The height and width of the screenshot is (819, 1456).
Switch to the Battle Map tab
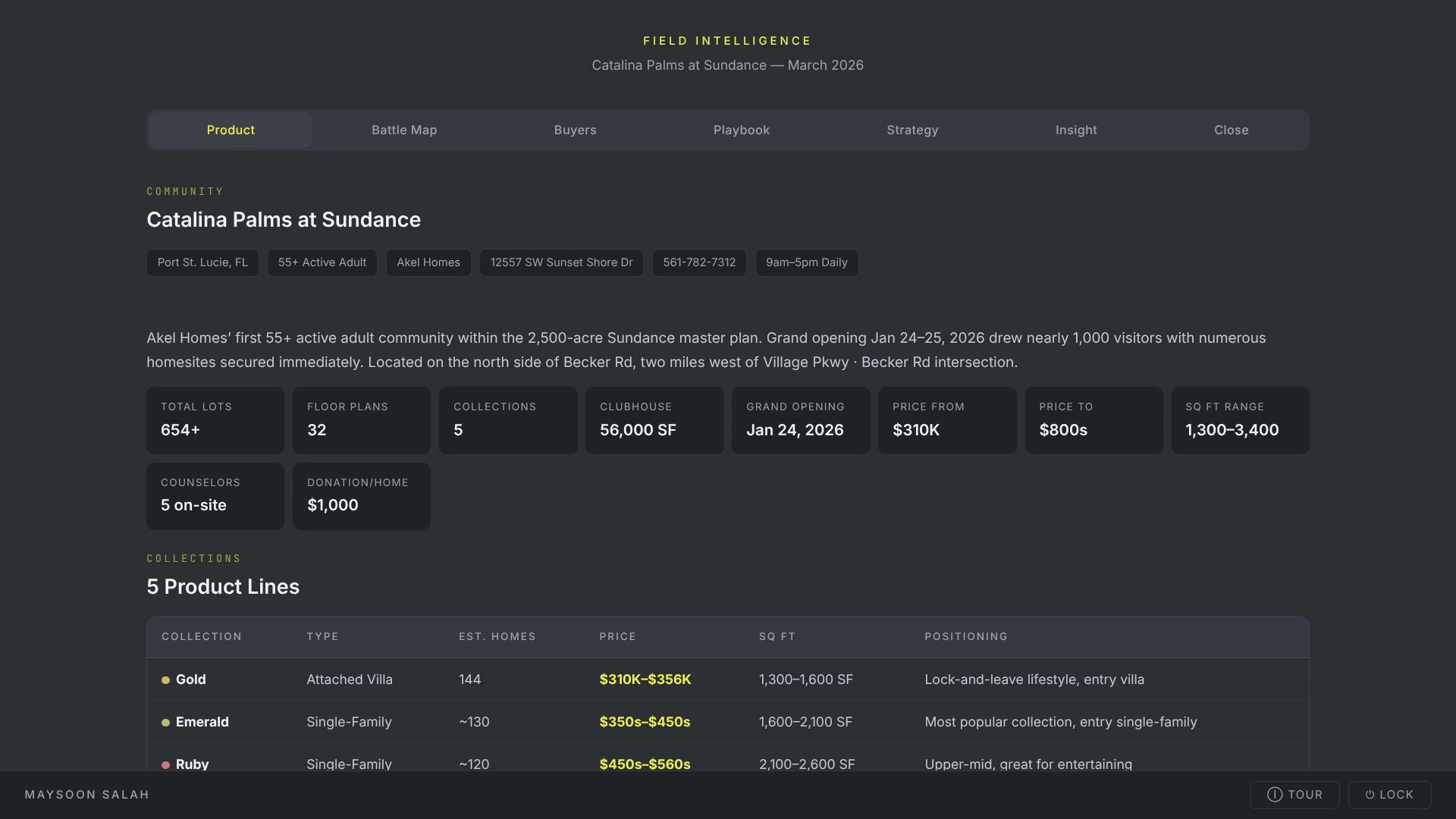tap(404, 130)
